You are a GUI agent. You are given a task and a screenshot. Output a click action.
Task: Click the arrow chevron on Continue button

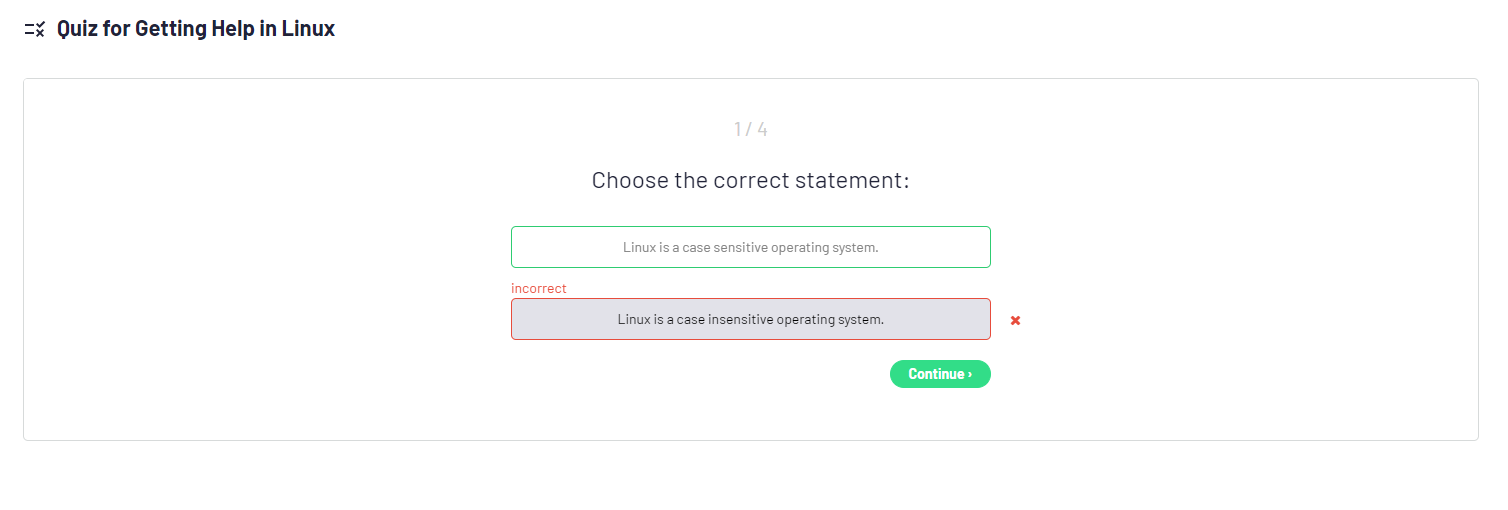(x=970, y=374)
